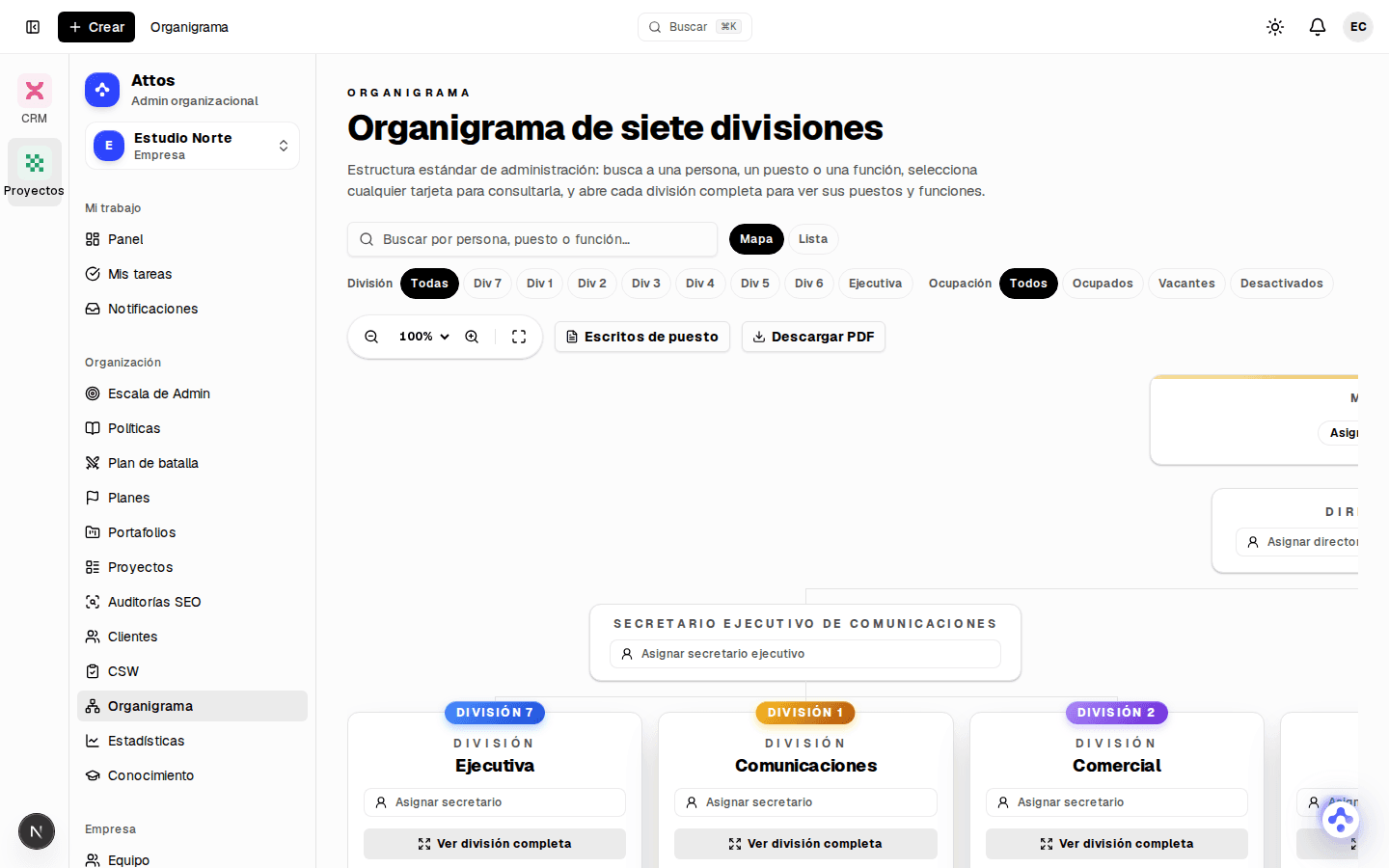Viewport: 1389px width, 868px height.
Task: Open Auditorías SEO
Action: pyautogui.click(x=192, y=602)
